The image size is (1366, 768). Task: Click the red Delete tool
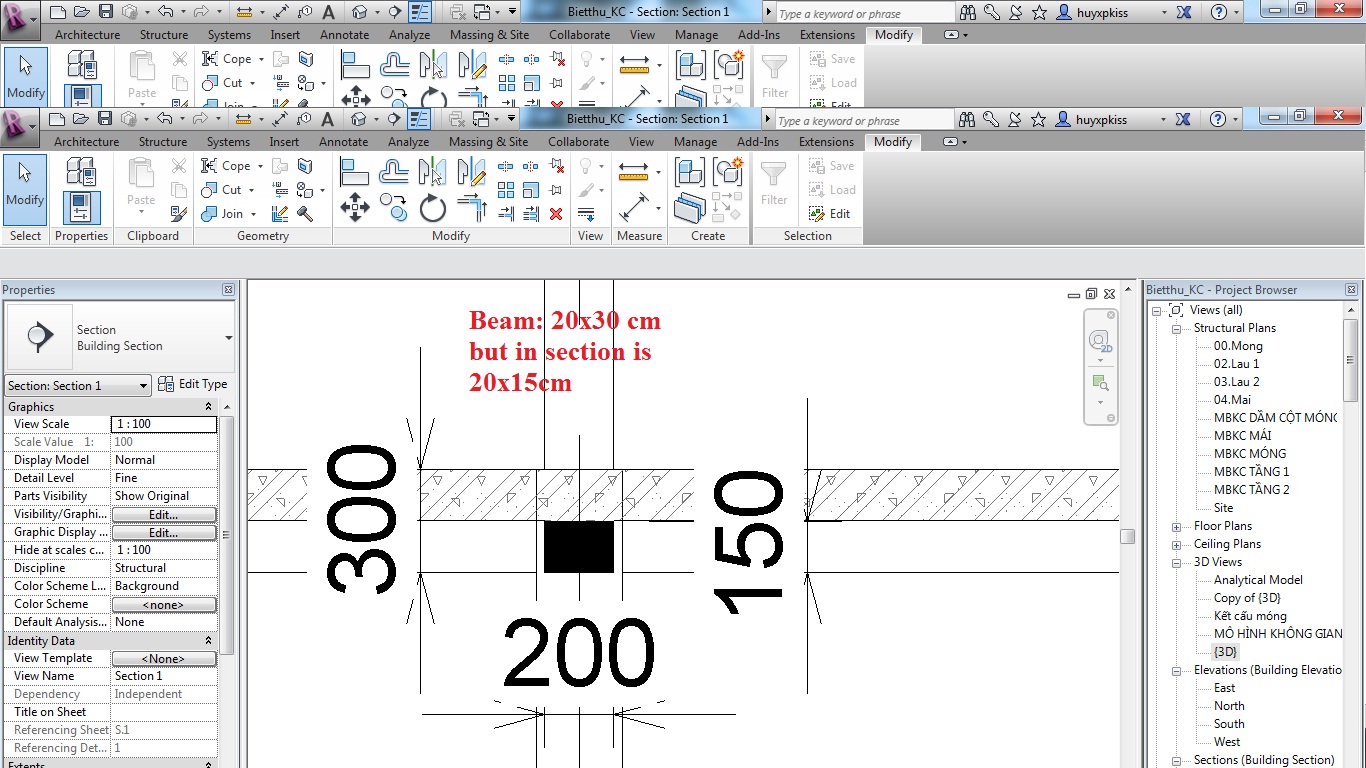[556, 214]
